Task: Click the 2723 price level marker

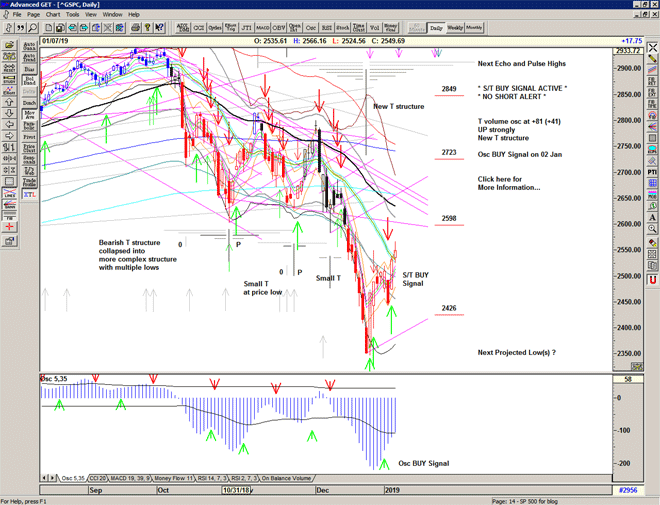Action: [x=449, y=152]
